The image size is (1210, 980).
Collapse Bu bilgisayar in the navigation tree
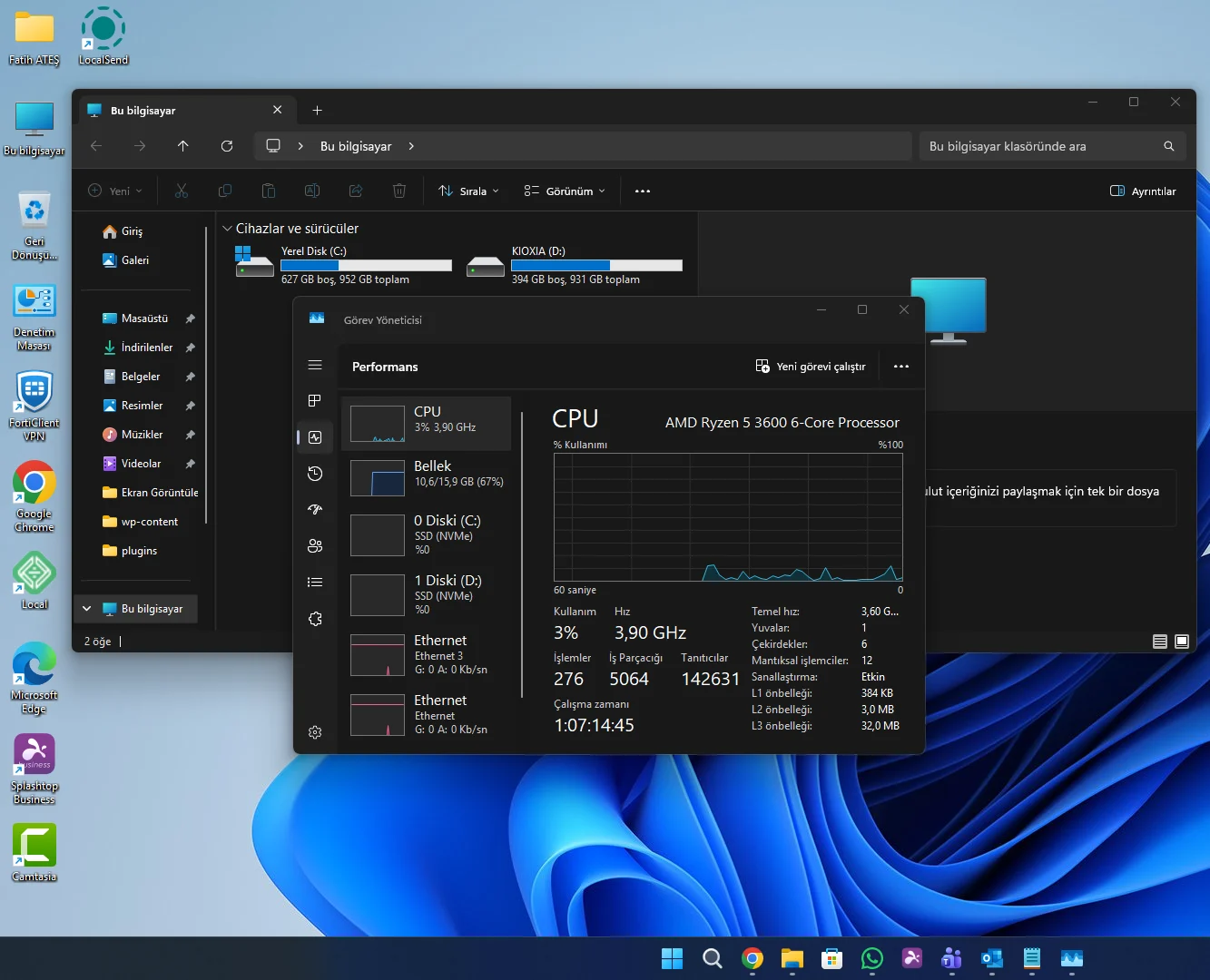click(87, 609)
